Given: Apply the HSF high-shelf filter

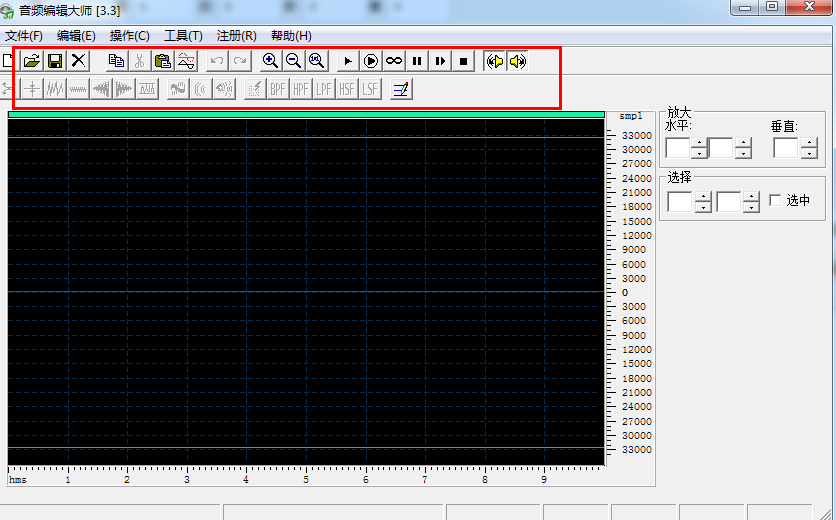Looking at the screenshot, I should click(347, 89).
